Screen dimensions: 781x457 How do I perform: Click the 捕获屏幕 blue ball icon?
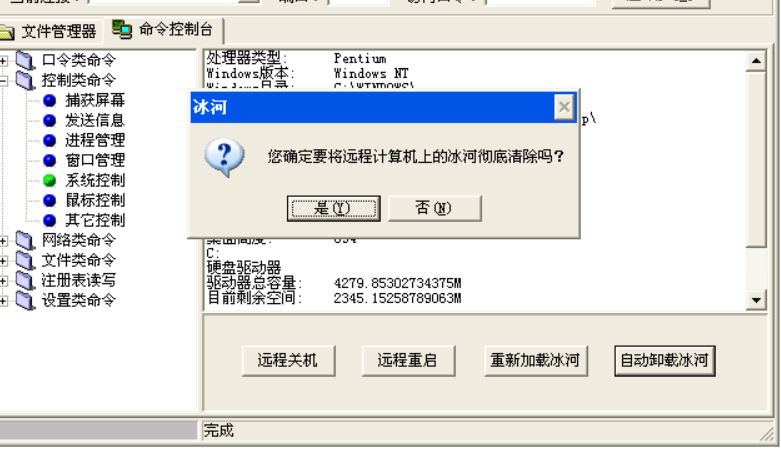click(49, 101)
